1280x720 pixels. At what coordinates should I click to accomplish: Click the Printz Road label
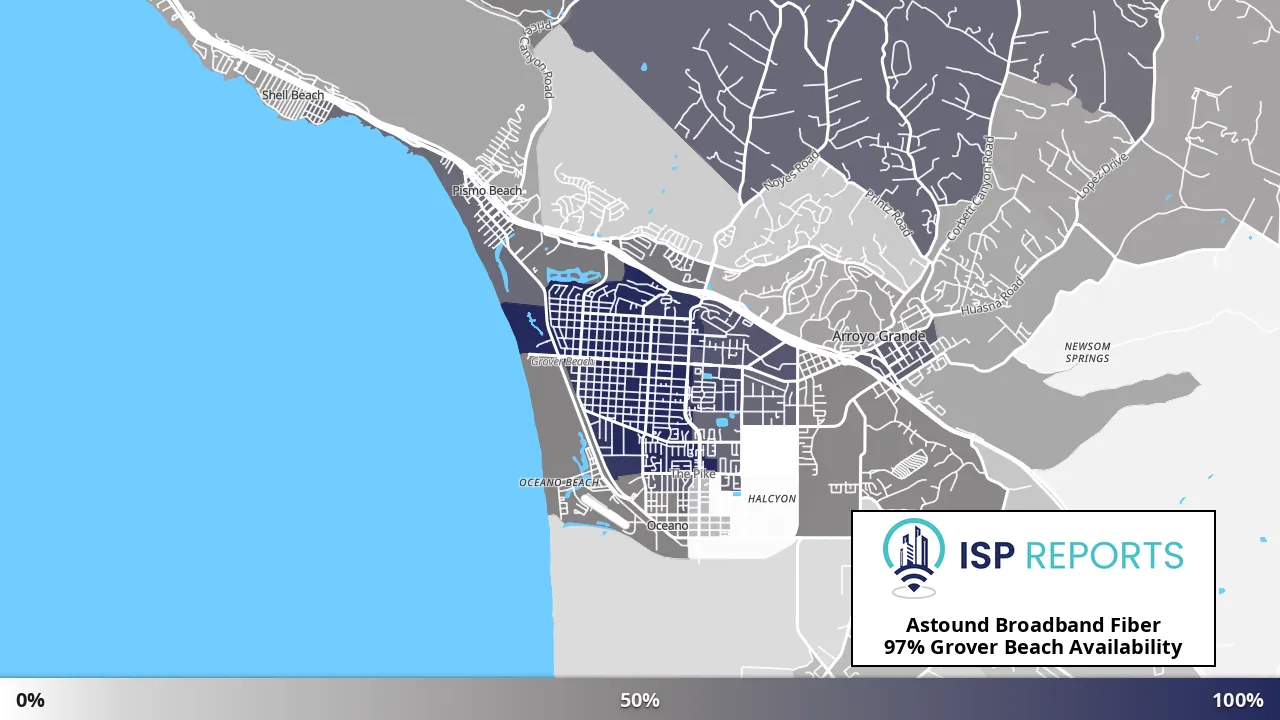pos(889,212)
